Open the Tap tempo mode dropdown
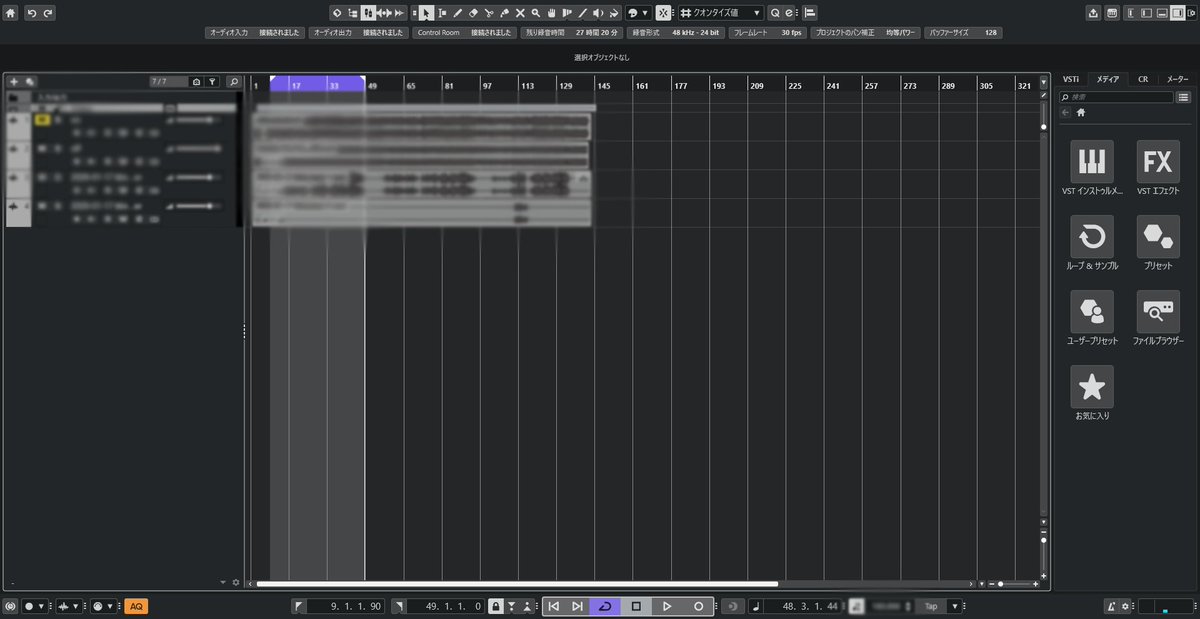Image resolution: width=1200 pixels, height=619 pixels. click(956, 606)
